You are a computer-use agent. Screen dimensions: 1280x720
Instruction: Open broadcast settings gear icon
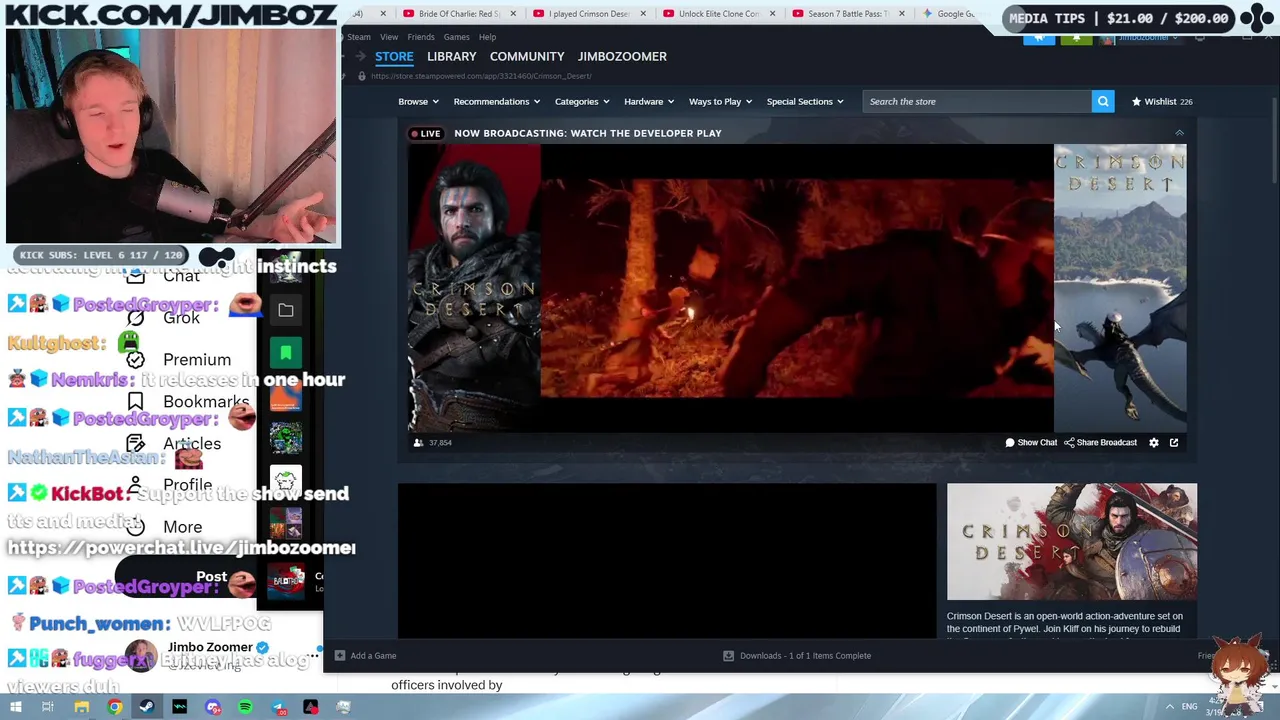coord(1154,442)
